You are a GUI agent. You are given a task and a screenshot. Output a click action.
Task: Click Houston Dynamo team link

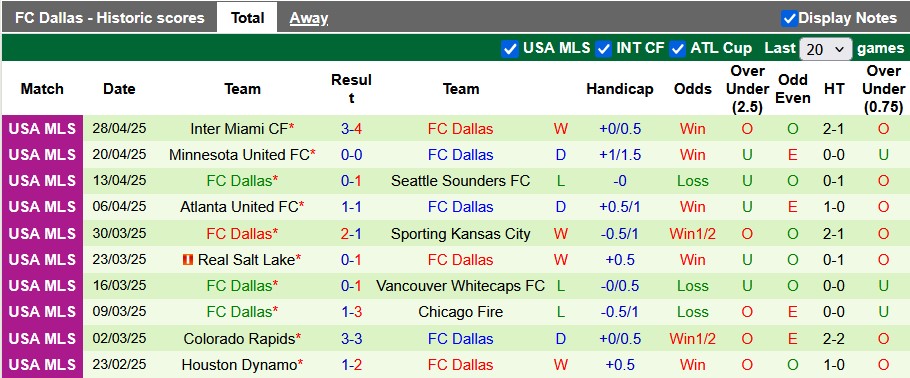point(239,365)
